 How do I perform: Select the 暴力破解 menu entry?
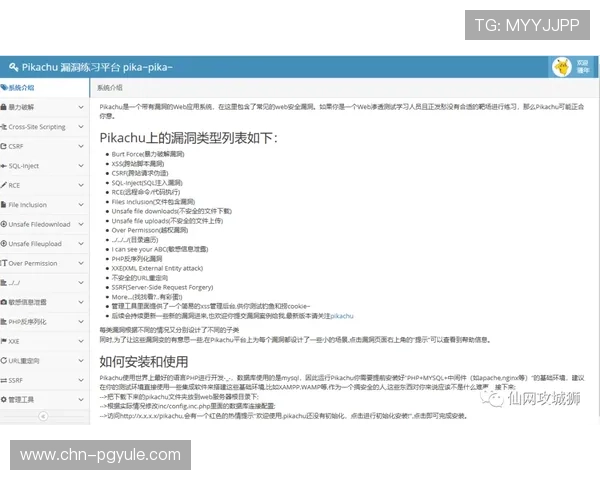click(x=44, y=107)
